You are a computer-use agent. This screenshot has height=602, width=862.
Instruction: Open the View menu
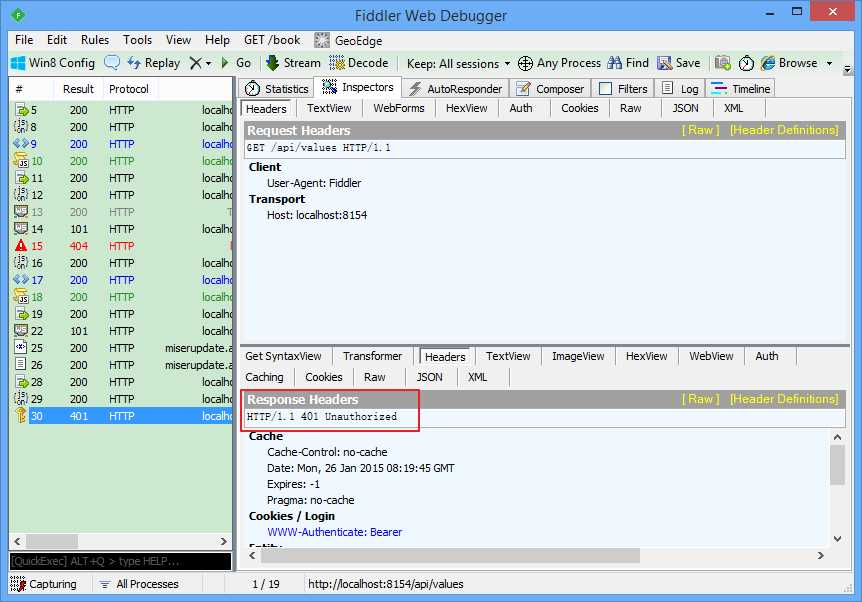178,40
